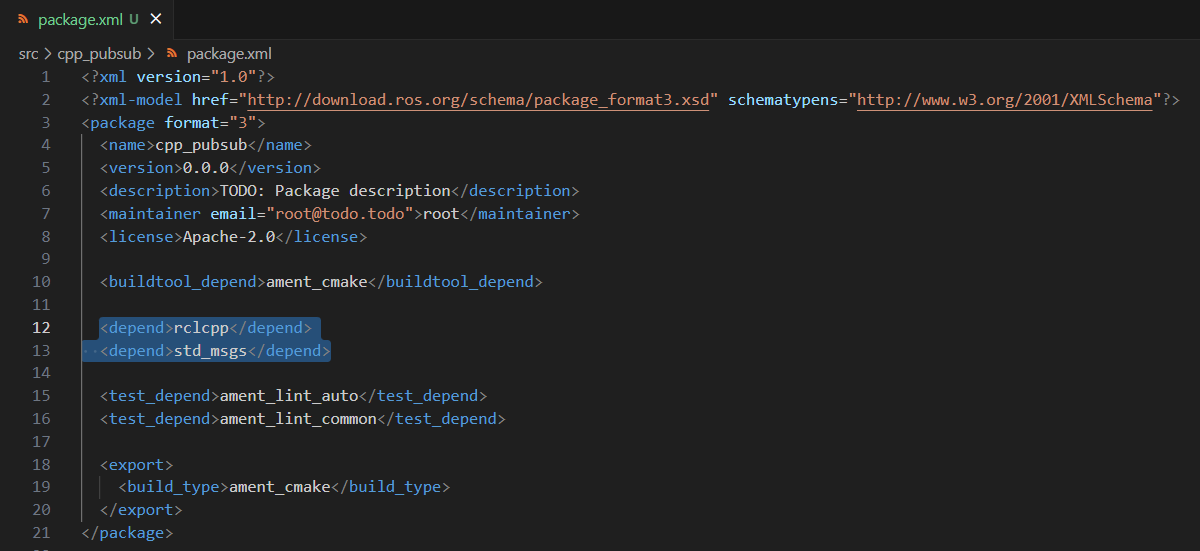Click the license value 'Apache-2.0'
1200x551 pixels.
(228, 237)
